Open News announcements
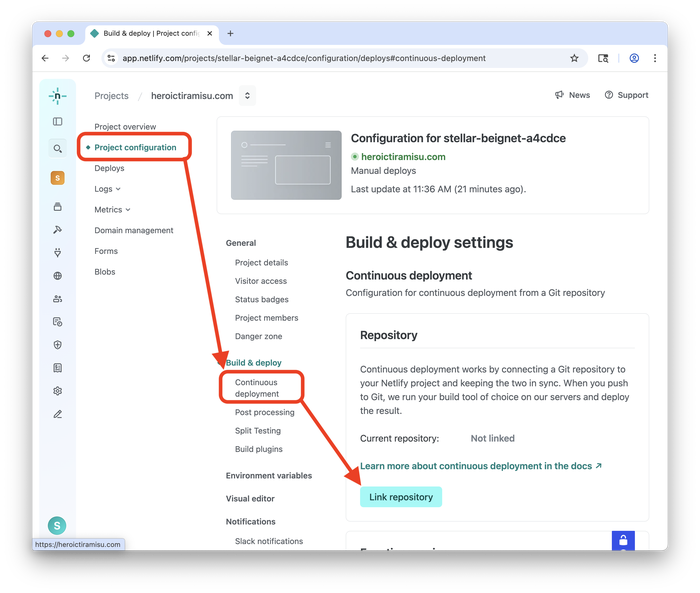Screen dimensions: 700x593 pyautogui.click(x=572, y=95)
